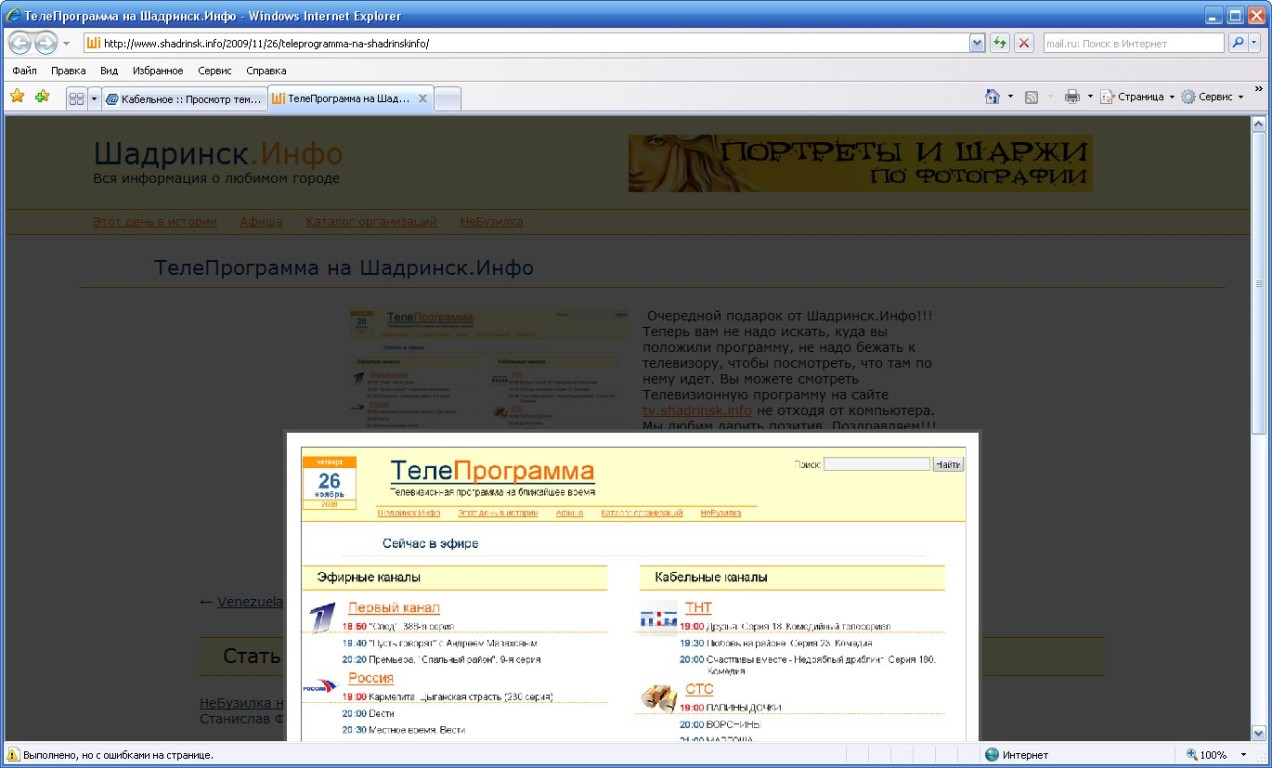
Task: Click the page error warning icon in status bar
Action: [x=13, y=755]
